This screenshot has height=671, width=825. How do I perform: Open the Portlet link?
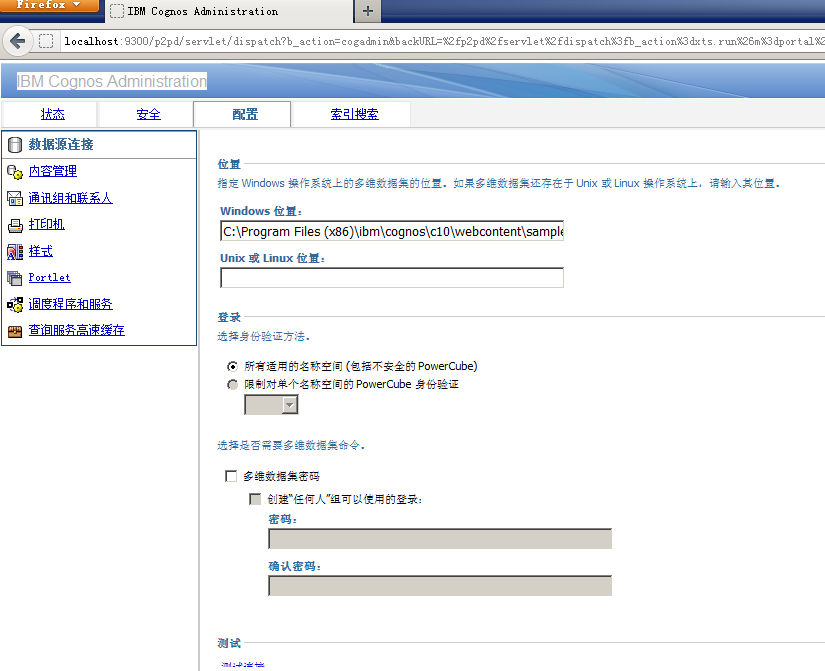click(x=49, y=277)
